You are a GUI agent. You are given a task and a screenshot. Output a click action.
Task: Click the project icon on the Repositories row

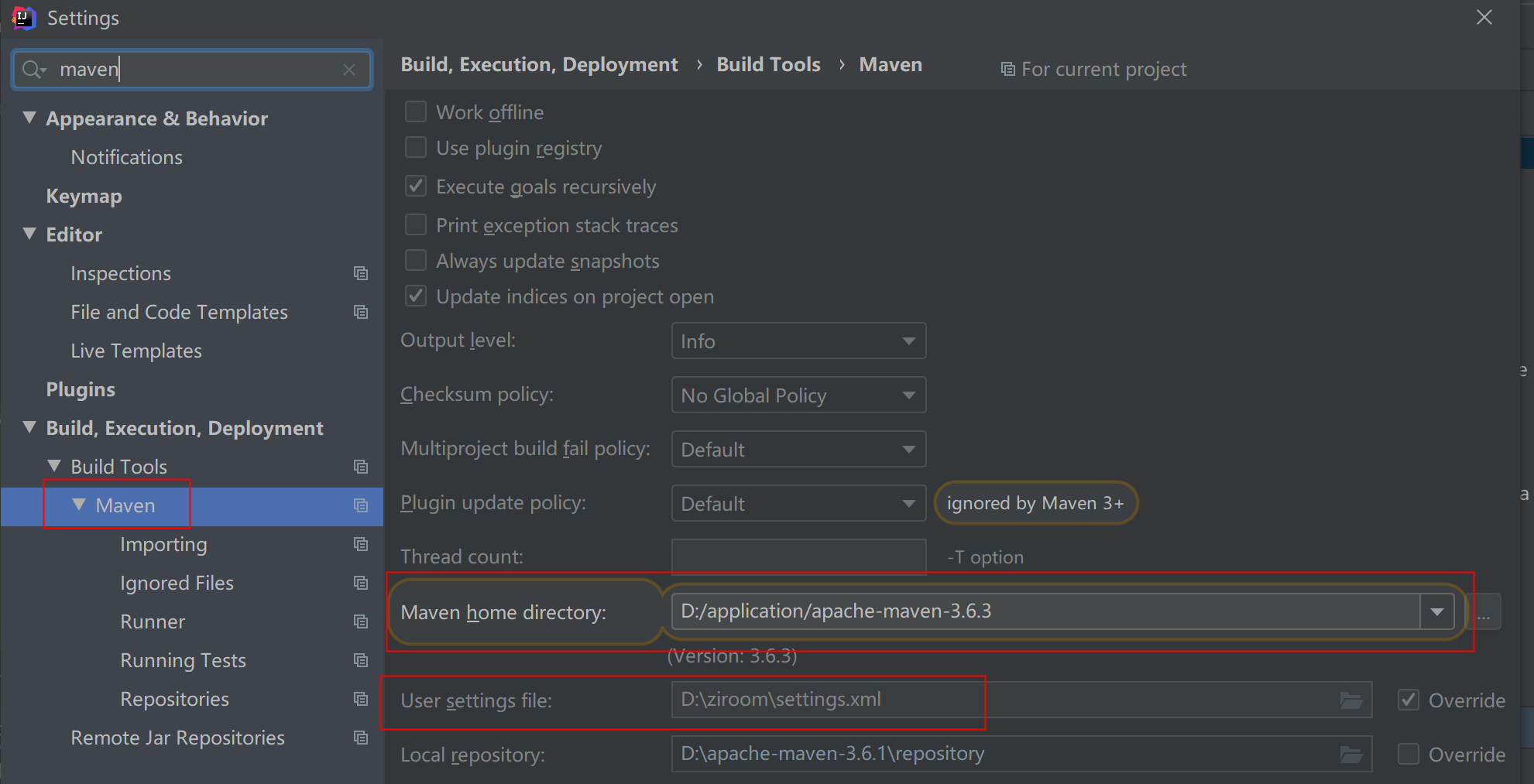tap(361, 699)
